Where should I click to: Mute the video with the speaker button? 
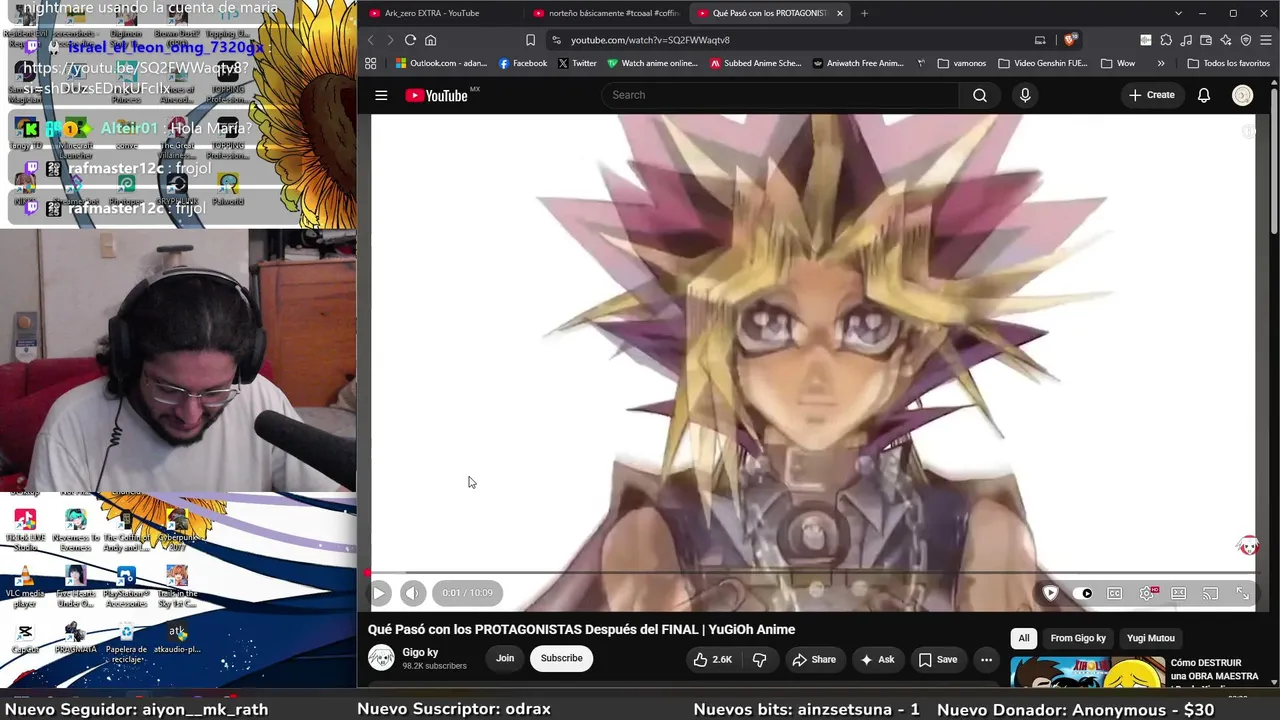[x=412, y=593]
